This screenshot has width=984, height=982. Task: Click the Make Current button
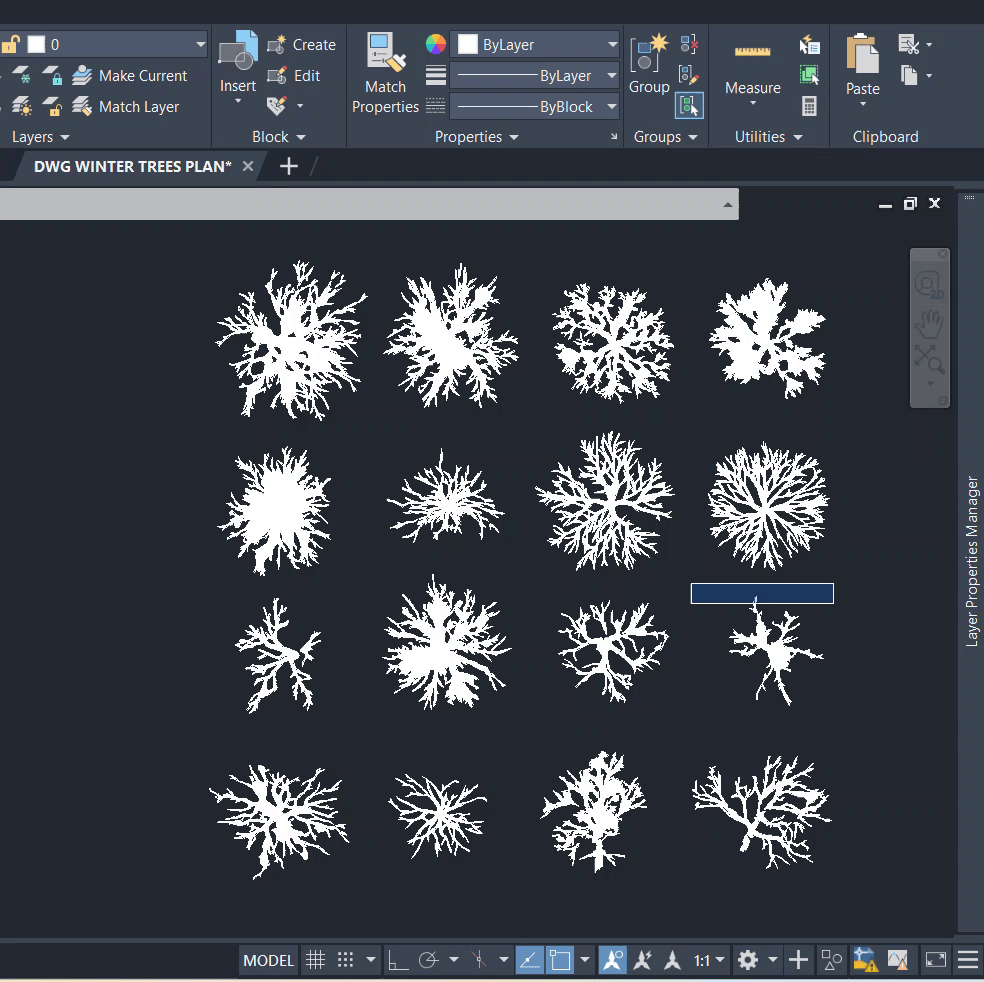click(130, 76)
